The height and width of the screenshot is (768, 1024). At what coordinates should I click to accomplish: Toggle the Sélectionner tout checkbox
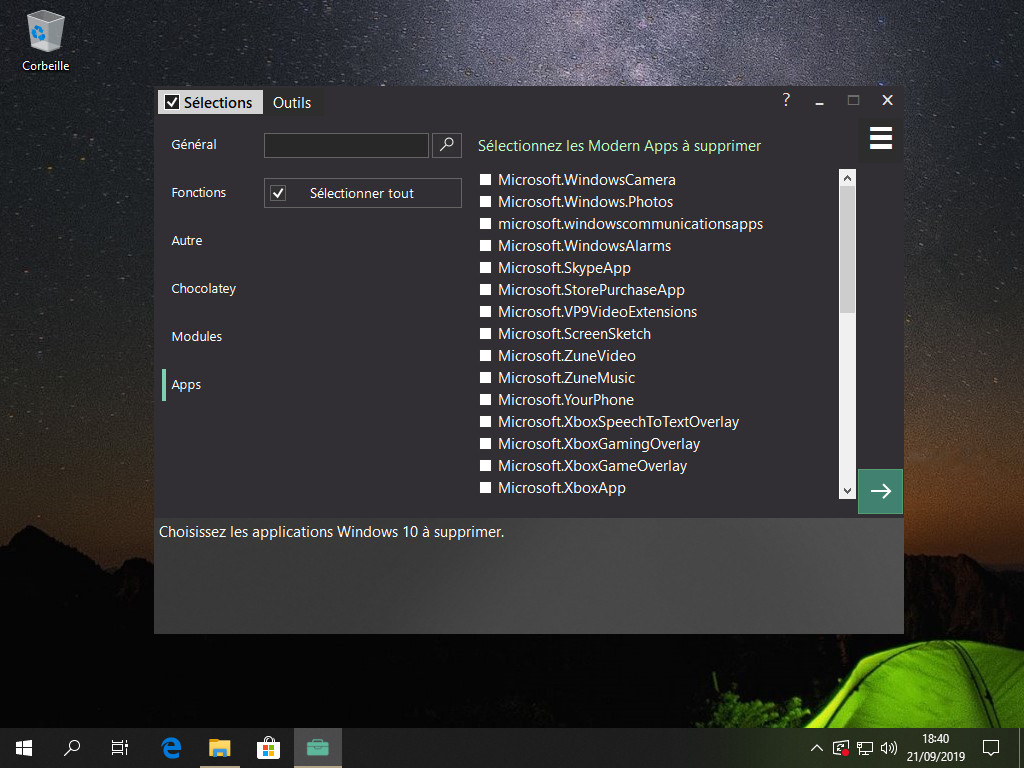[x=279, y=193]
